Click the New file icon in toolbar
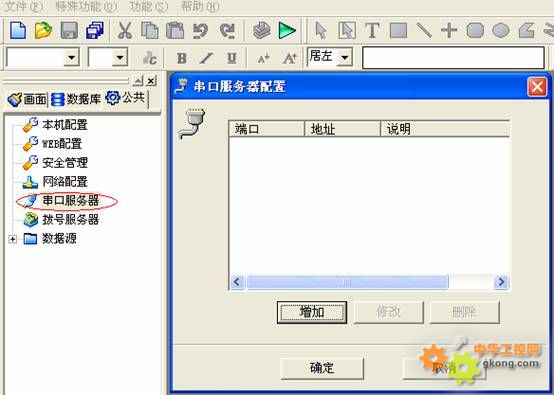The width and height of the screenshot is (554, 395). pyautogui.click(x=18, y=30)
